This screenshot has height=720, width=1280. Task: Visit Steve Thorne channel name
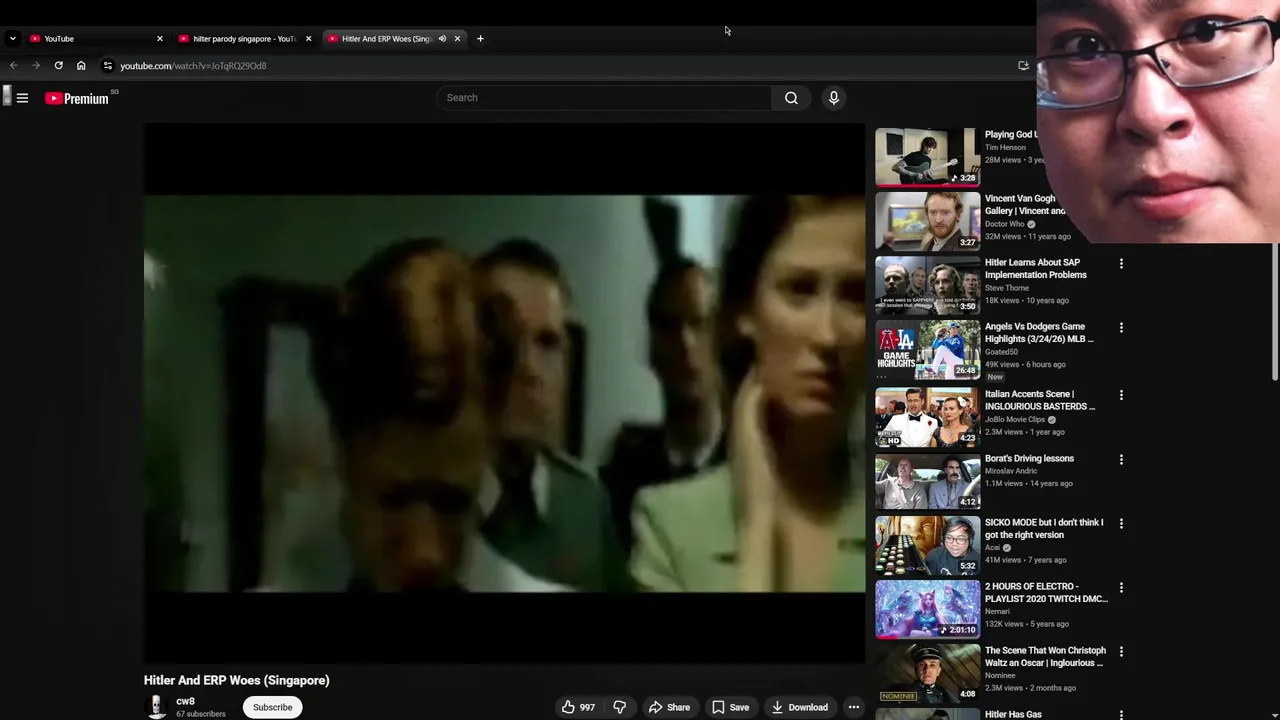(1007, 288)
